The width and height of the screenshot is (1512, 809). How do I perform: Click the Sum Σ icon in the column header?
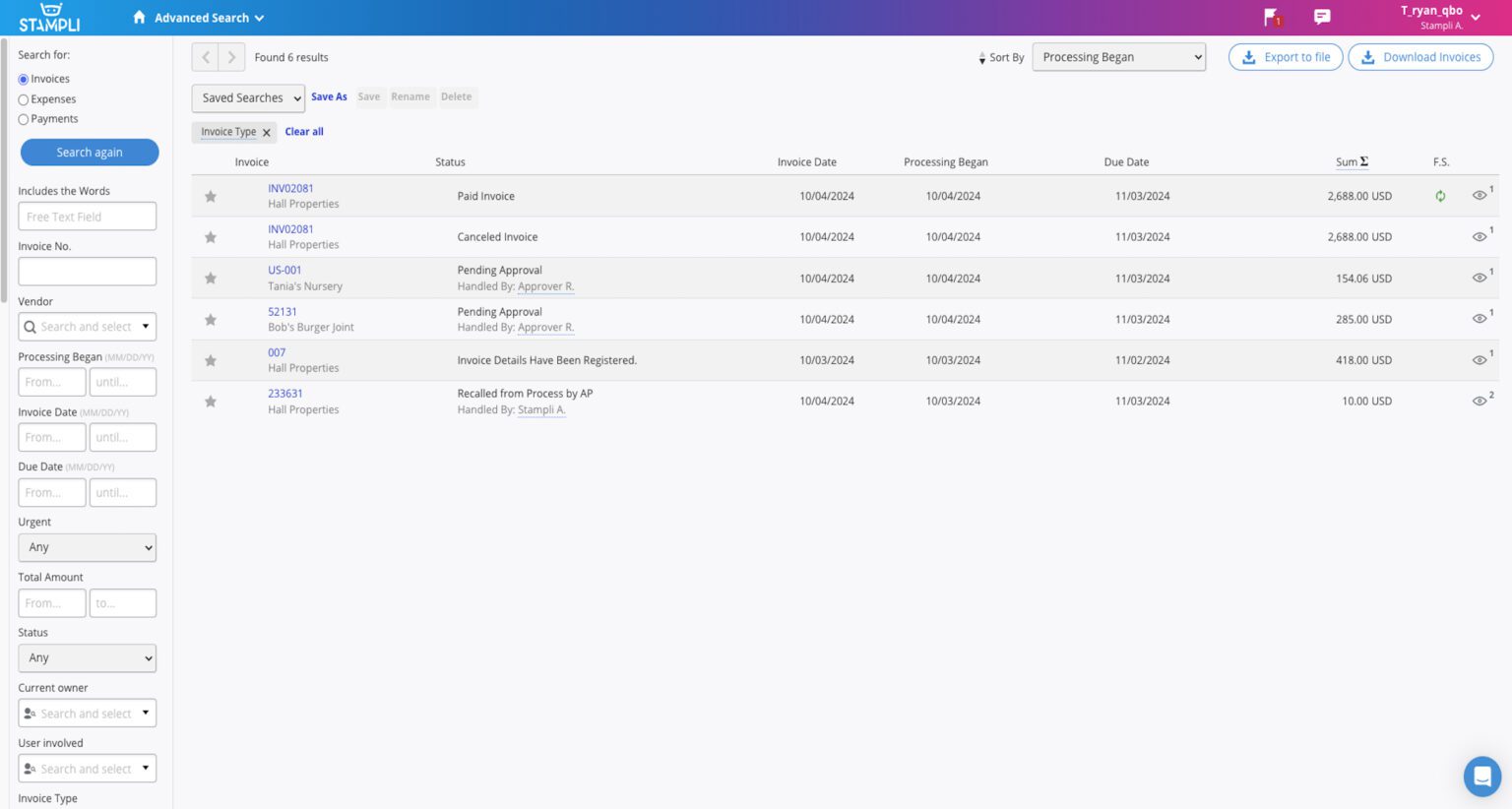coord(1363,160)
